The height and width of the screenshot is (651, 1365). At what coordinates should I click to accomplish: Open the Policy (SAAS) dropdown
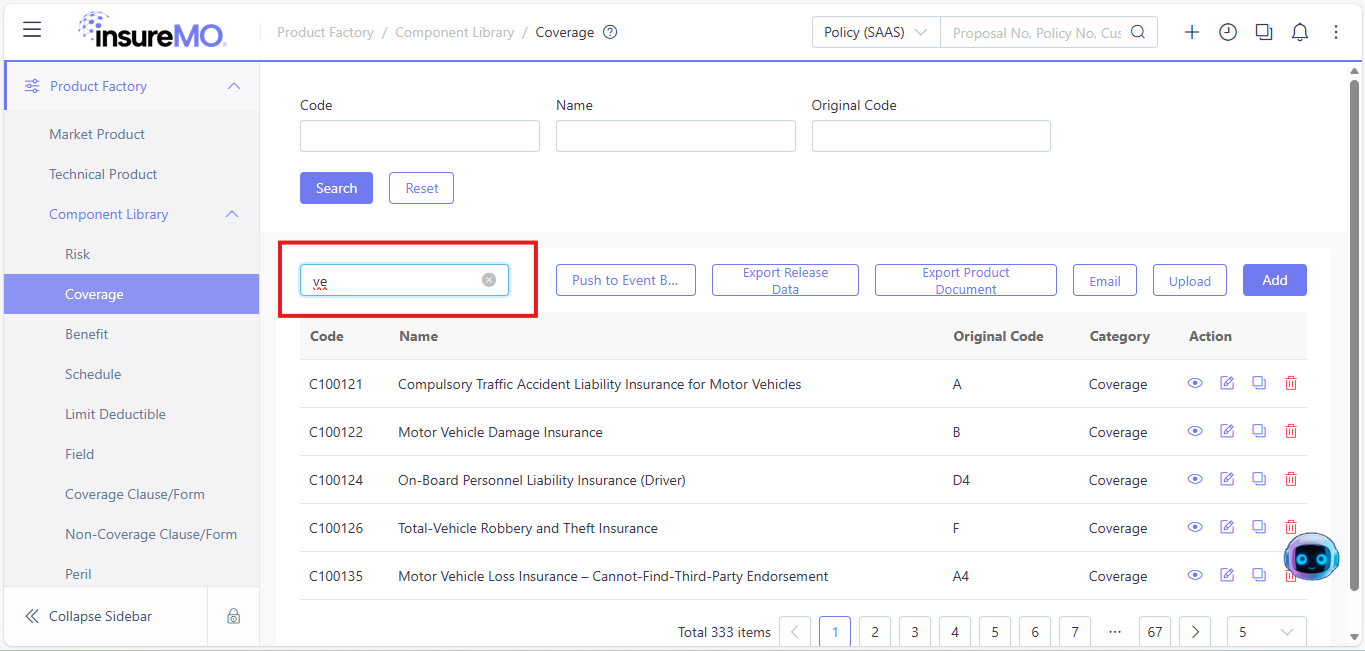coord(876,32)
